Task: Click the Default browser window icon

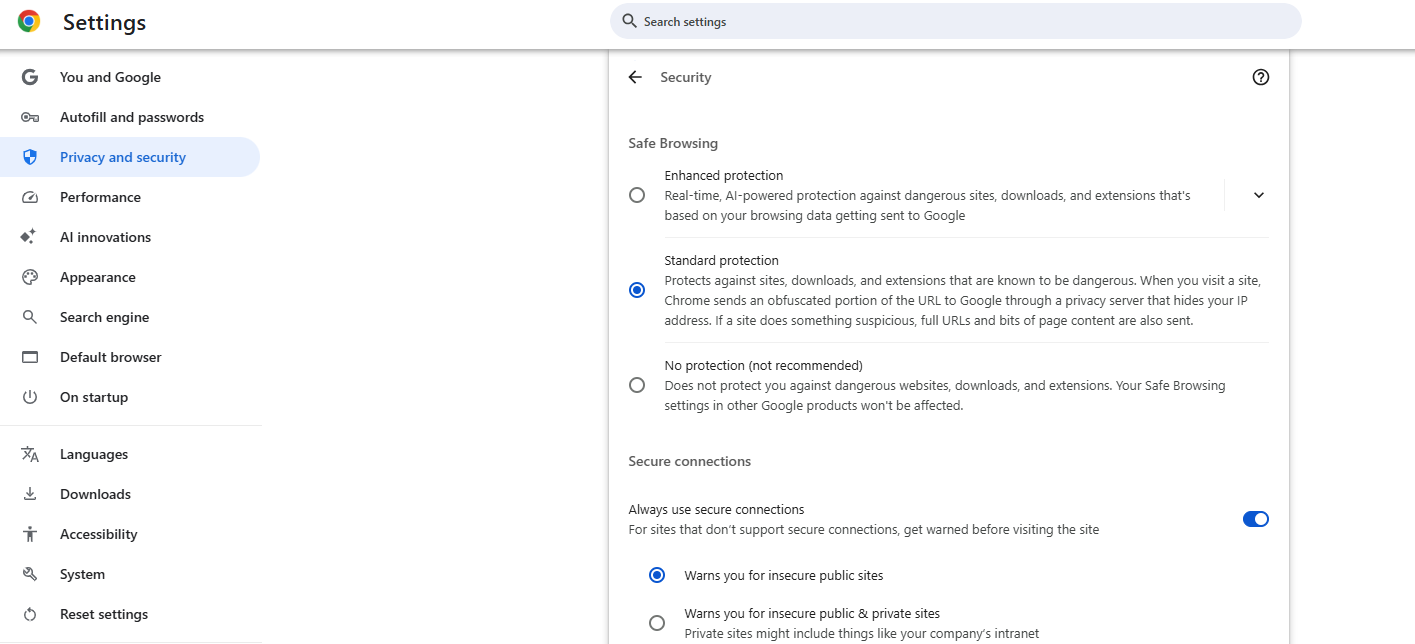Action: click(x=30, y=357)
